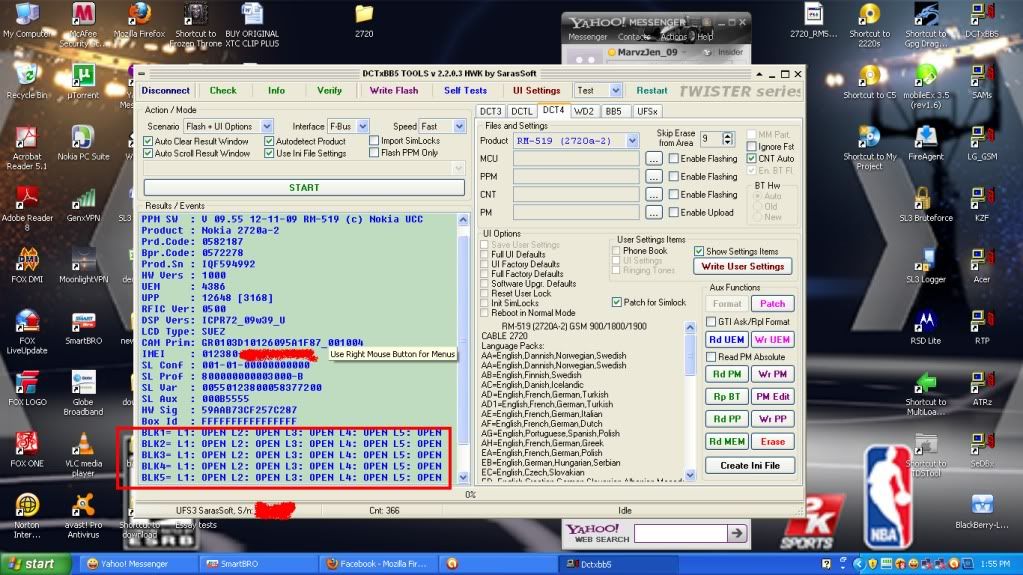This screenshot has width=1023, height=575.
Task: Open the BlackBerry desktop icon
Action: point(981,510)
